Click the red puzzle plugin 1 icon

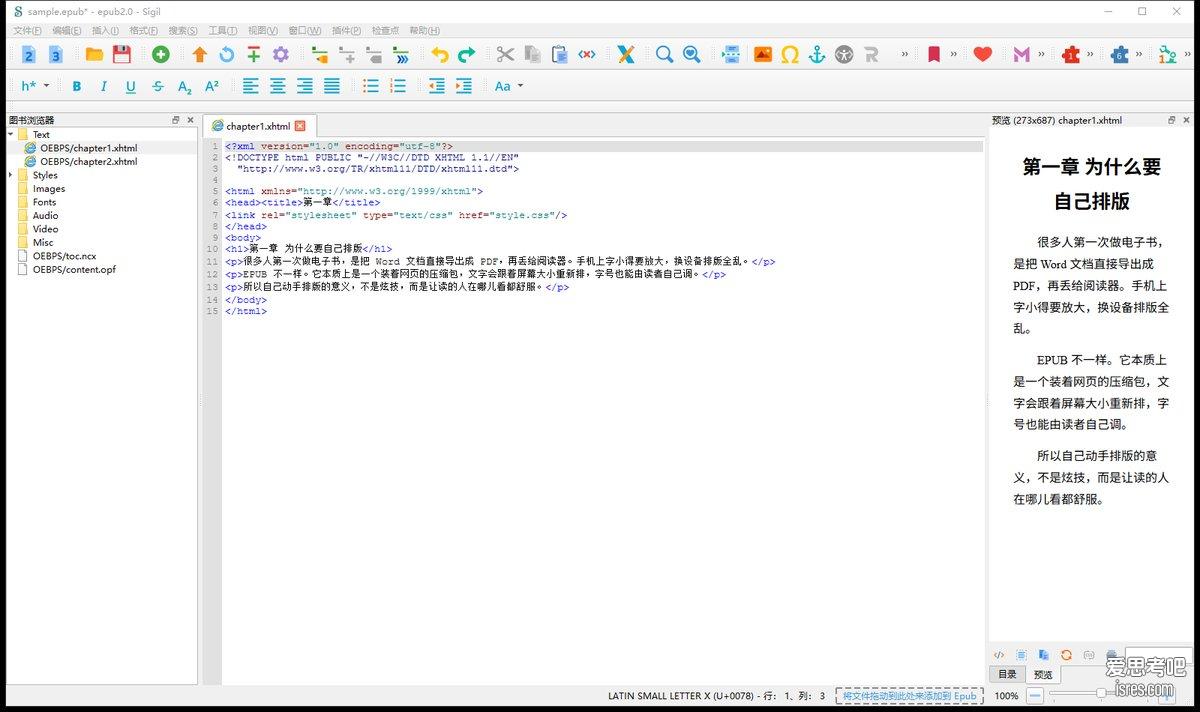point(1071,54)
